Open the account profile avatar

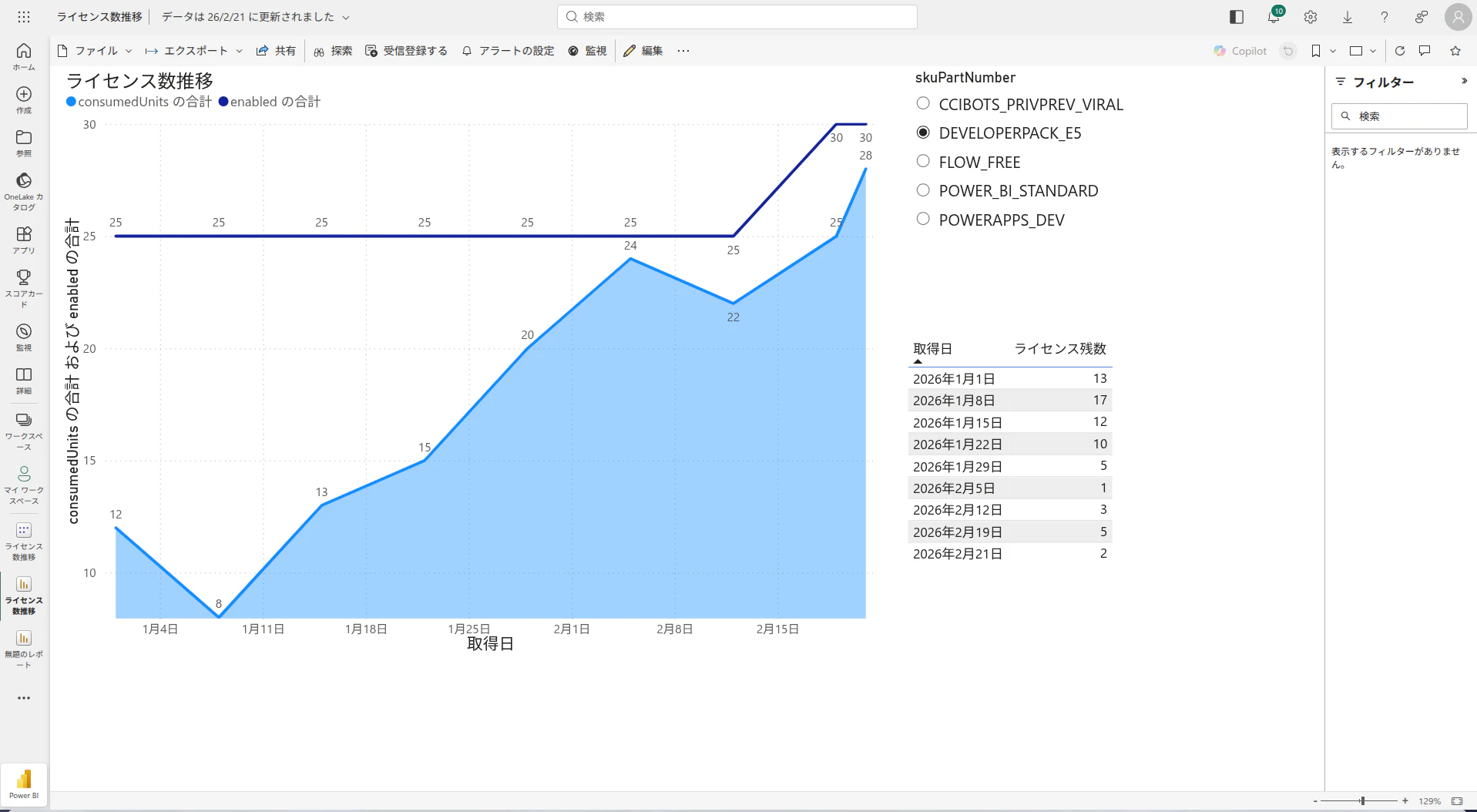pos(1458,17)
